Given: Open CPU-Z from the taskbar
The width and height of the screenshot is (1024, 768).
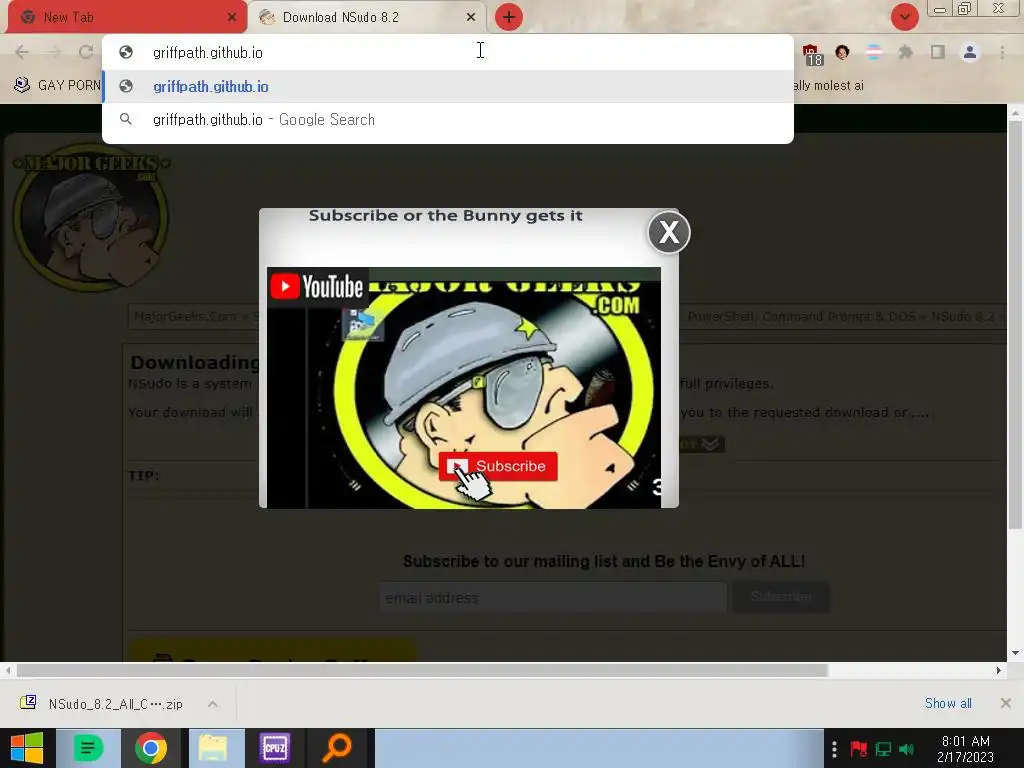Looking at the screenshot, I should [274, 748].
